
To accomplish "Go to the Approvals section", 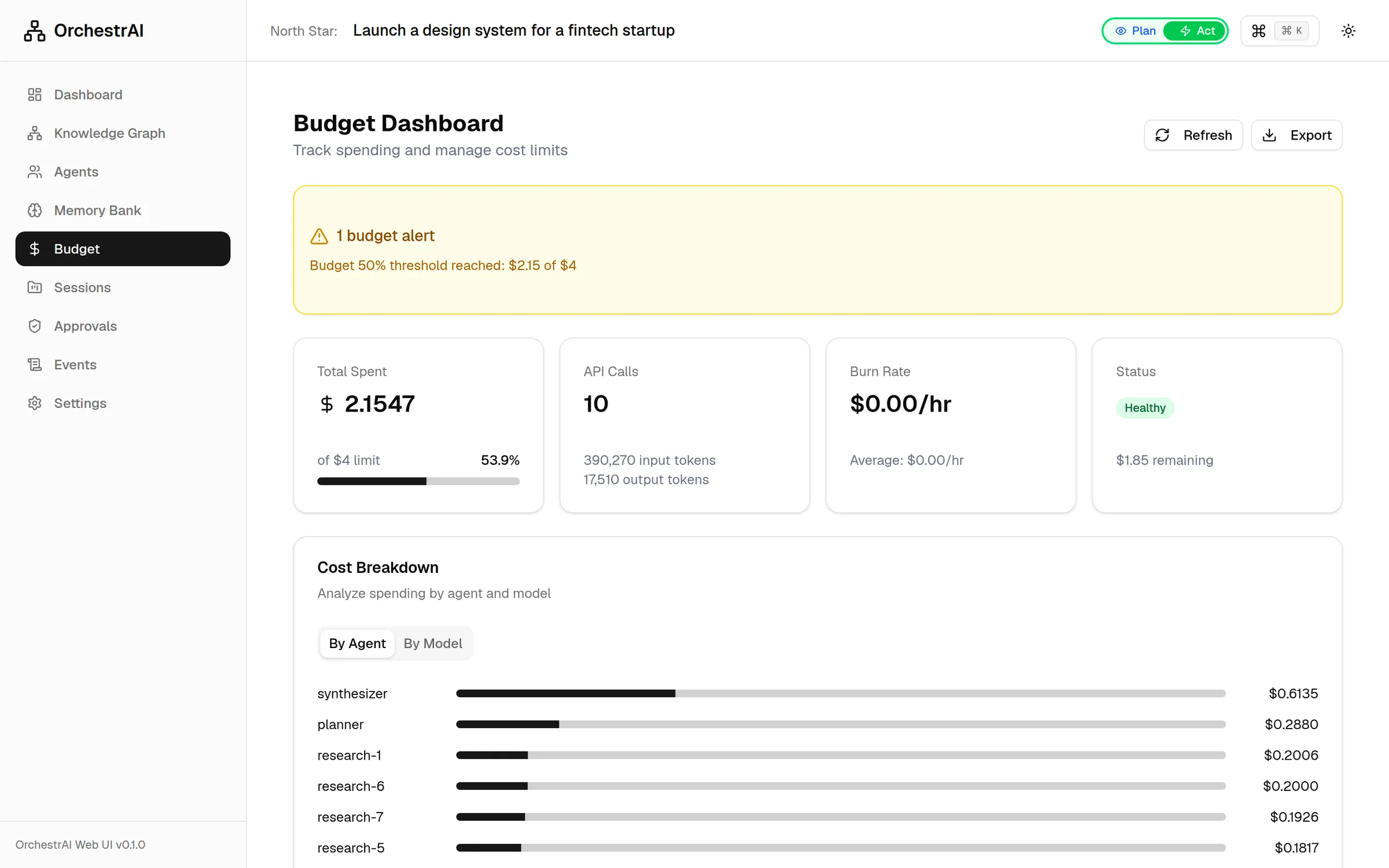I will [123, 326].
